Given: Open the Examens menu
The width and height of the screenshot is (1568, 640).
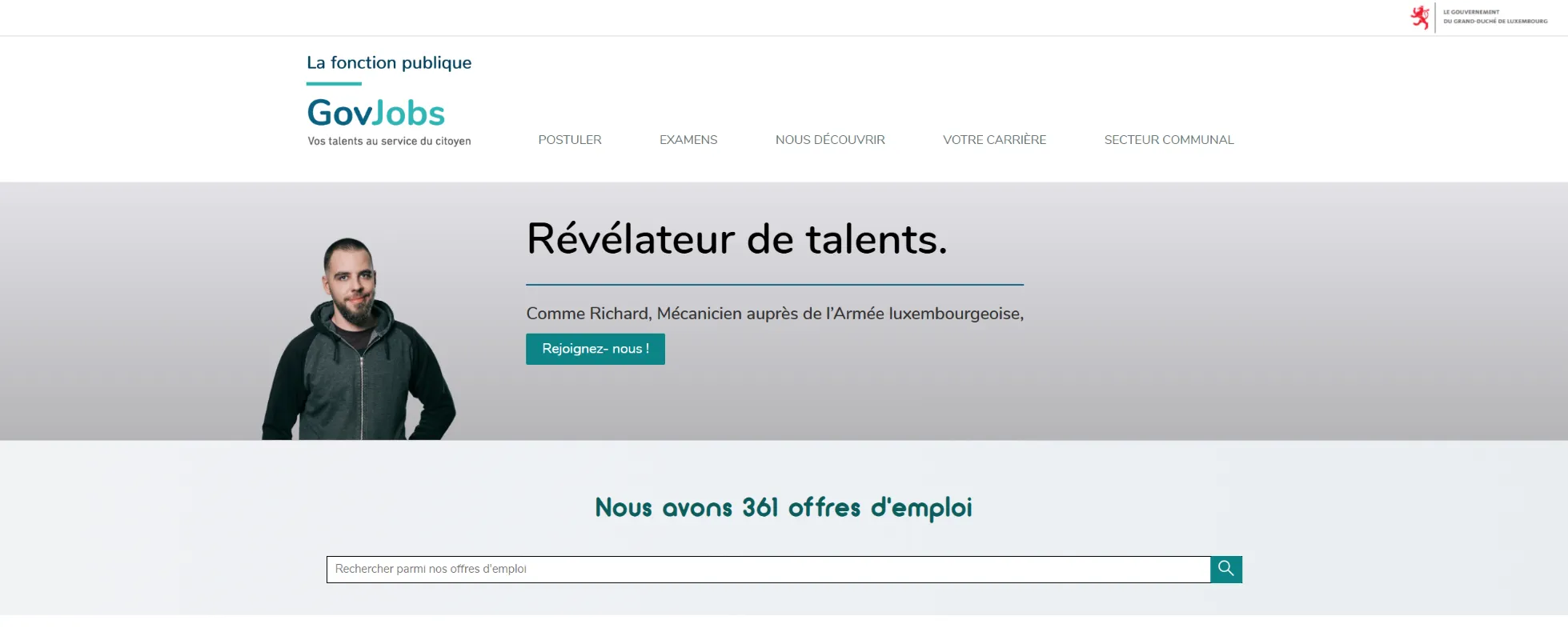Looking at the screenshot, I should [688, 140].
